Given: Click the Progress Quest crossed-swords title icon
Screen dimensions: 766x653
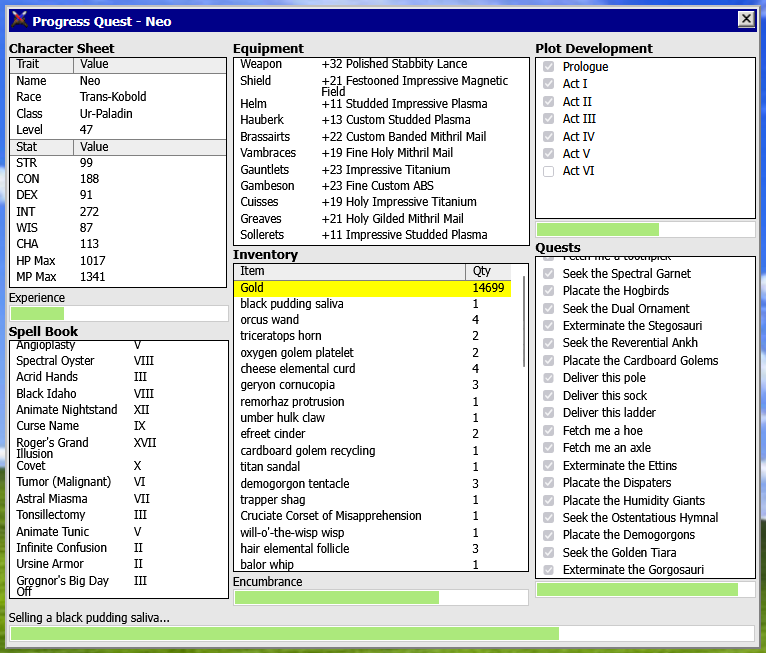Looking at the screenshot, I should pyautogui.click(x=20, y=20).
